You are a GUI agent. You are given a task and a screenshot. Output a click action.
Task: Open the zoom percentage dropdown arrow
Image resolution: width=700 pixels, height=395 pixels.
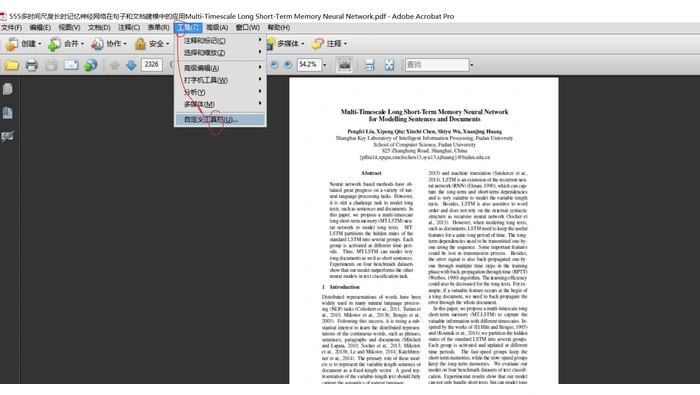pos(325,65)
